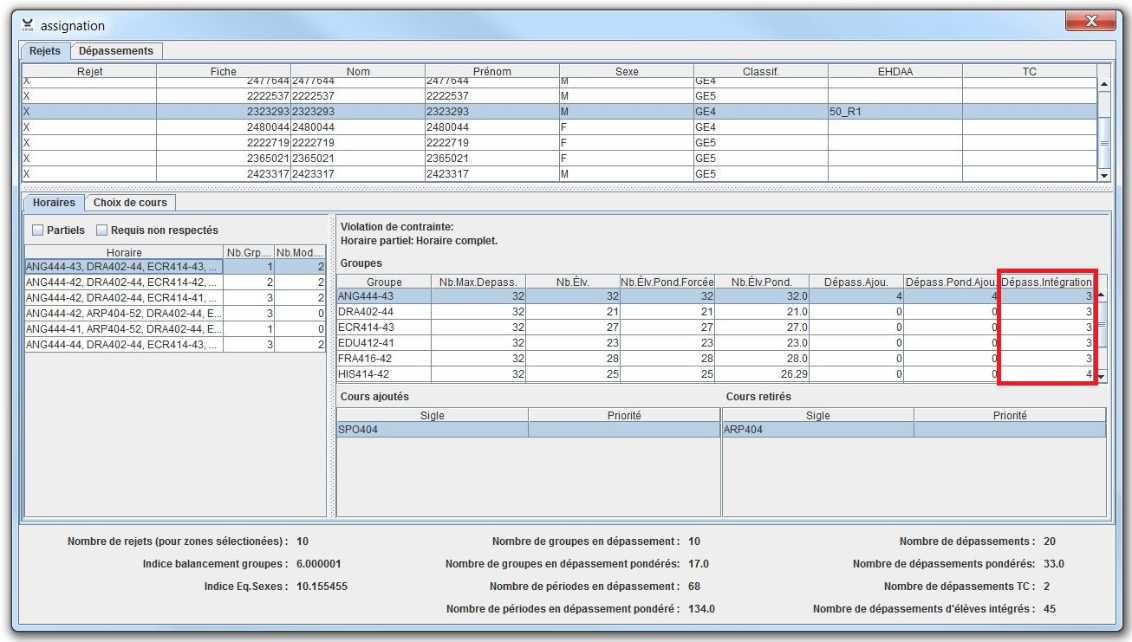Click dépassements d'élèves intégrés value 45
The image size is (1132, 642).
tap(1050, 609)
